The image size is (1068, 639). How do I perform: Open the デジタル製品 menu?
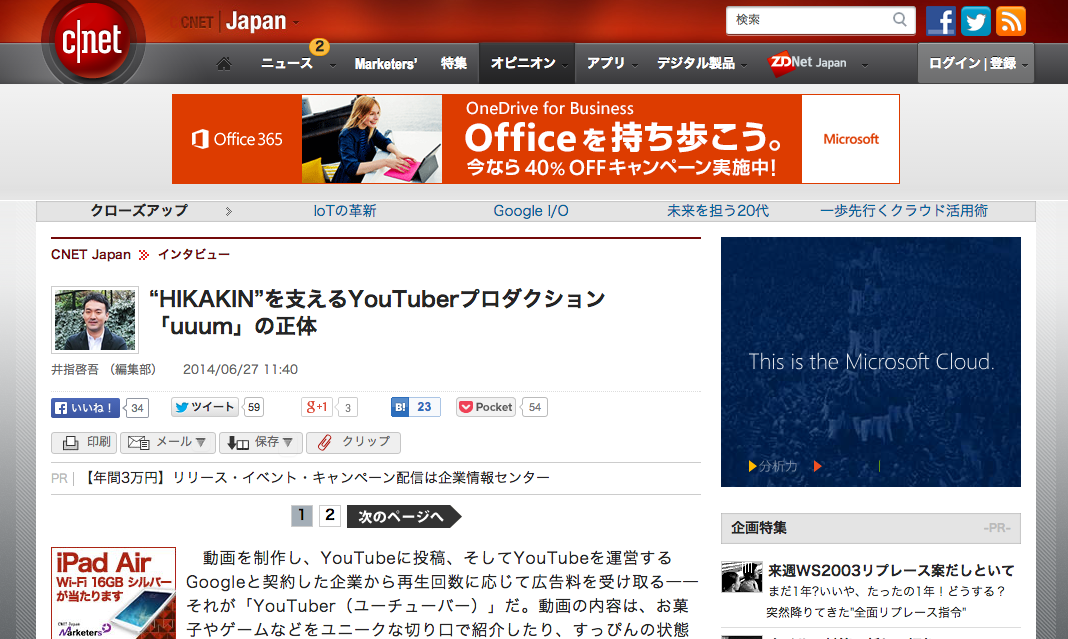click(695, 63)
